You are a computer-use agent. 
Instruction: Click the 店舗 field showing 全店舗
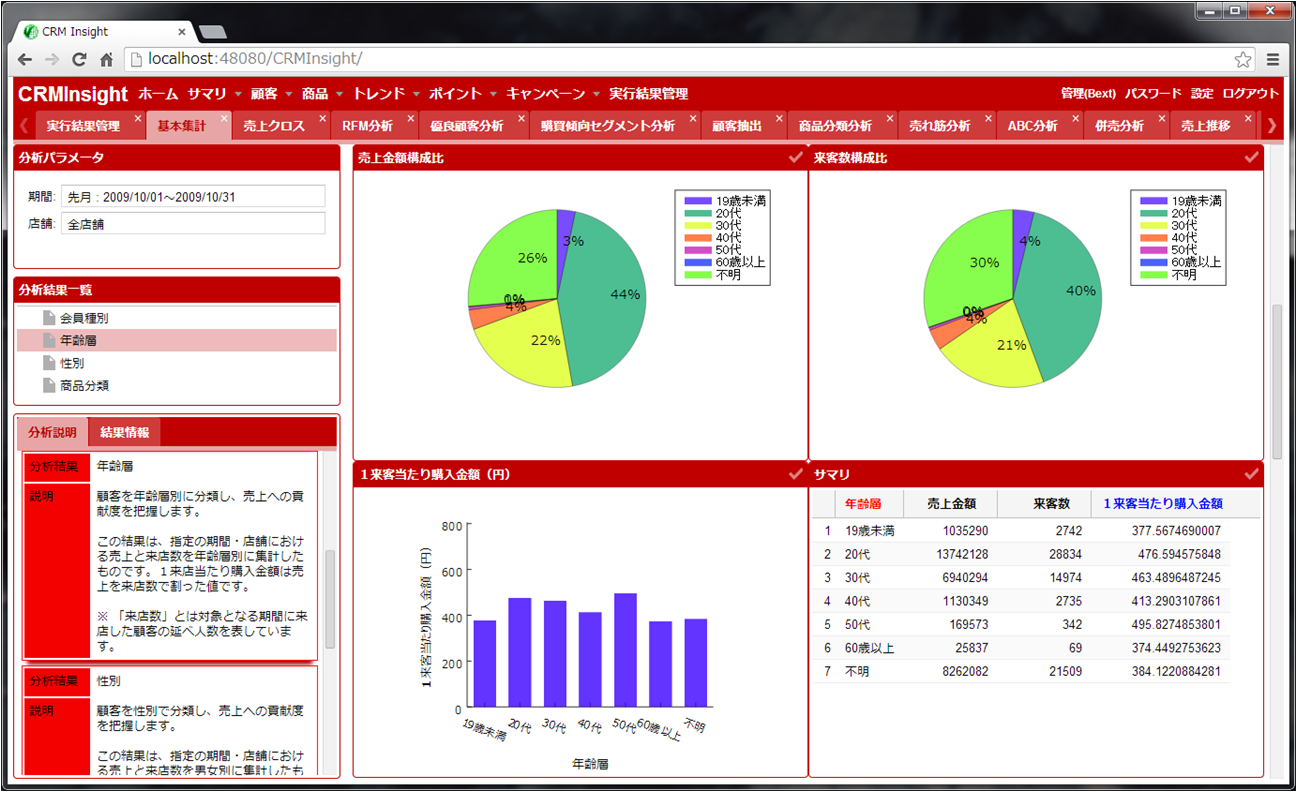pyautogui.click(x=193, y=224)
